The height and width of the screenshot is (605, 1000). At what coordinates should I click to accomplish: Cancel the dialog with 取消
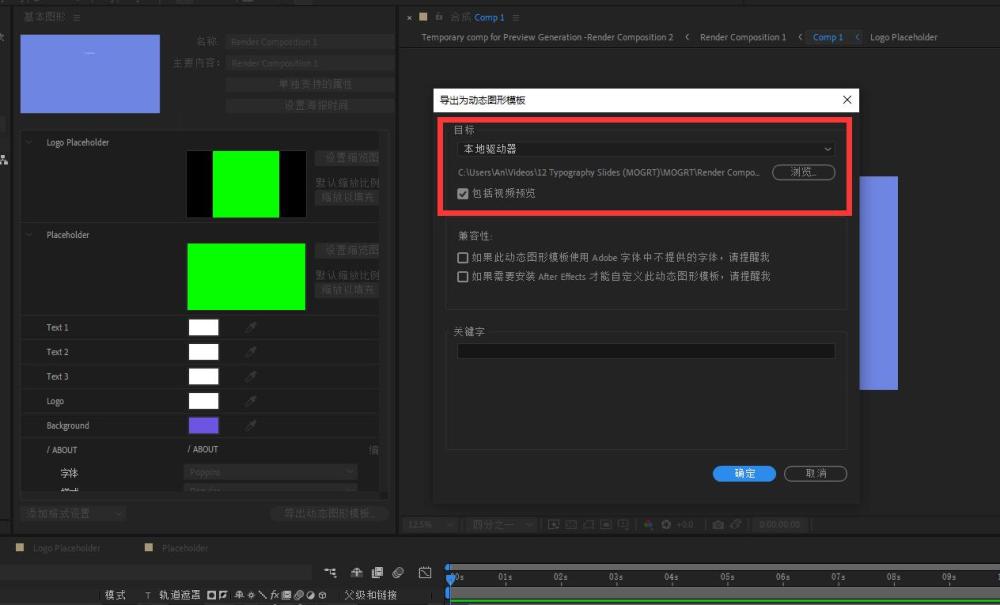click(x=816, y=474)
